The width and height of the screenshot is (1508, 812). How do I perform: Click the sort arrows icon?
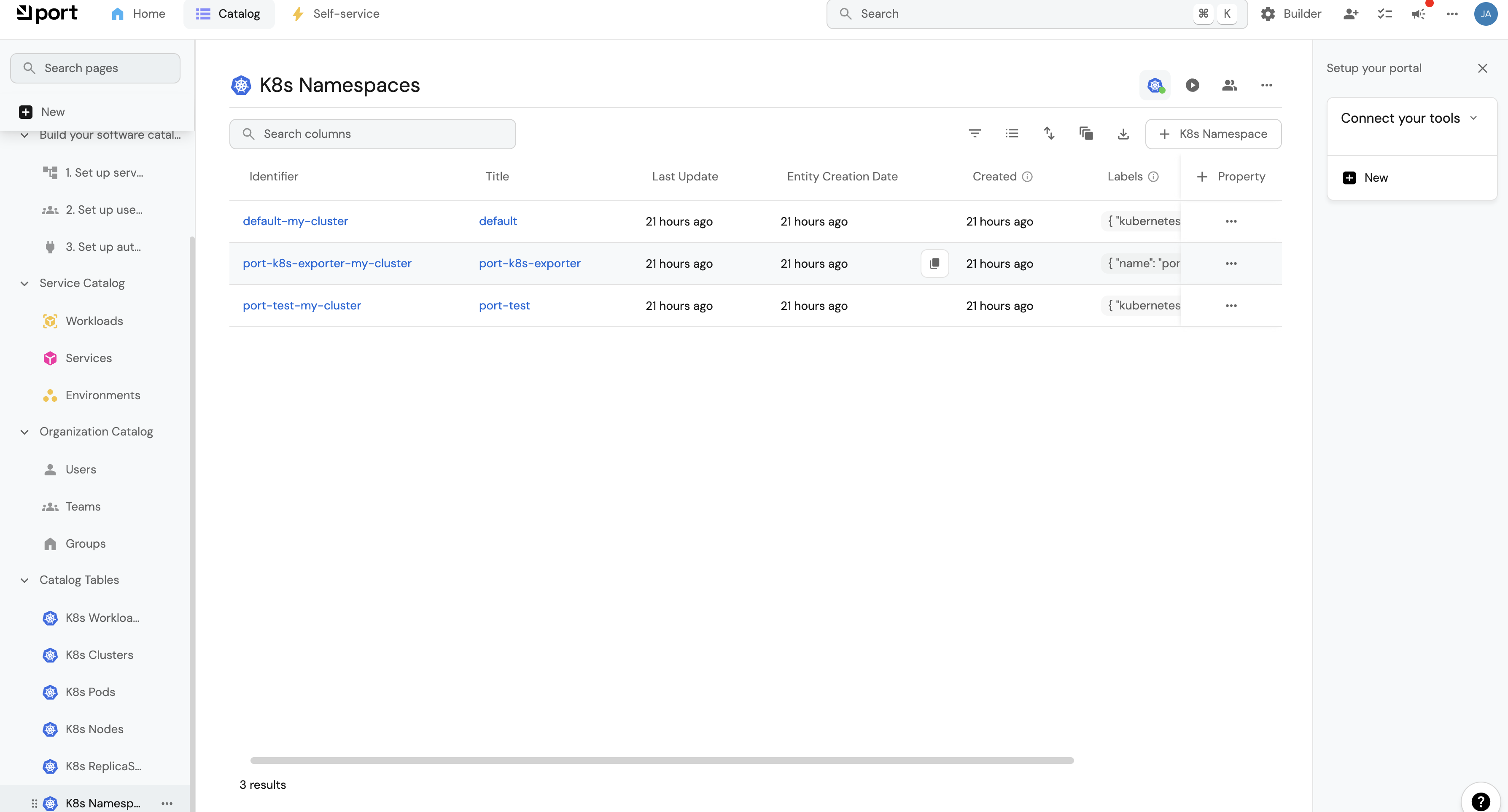pos(1049,134)
